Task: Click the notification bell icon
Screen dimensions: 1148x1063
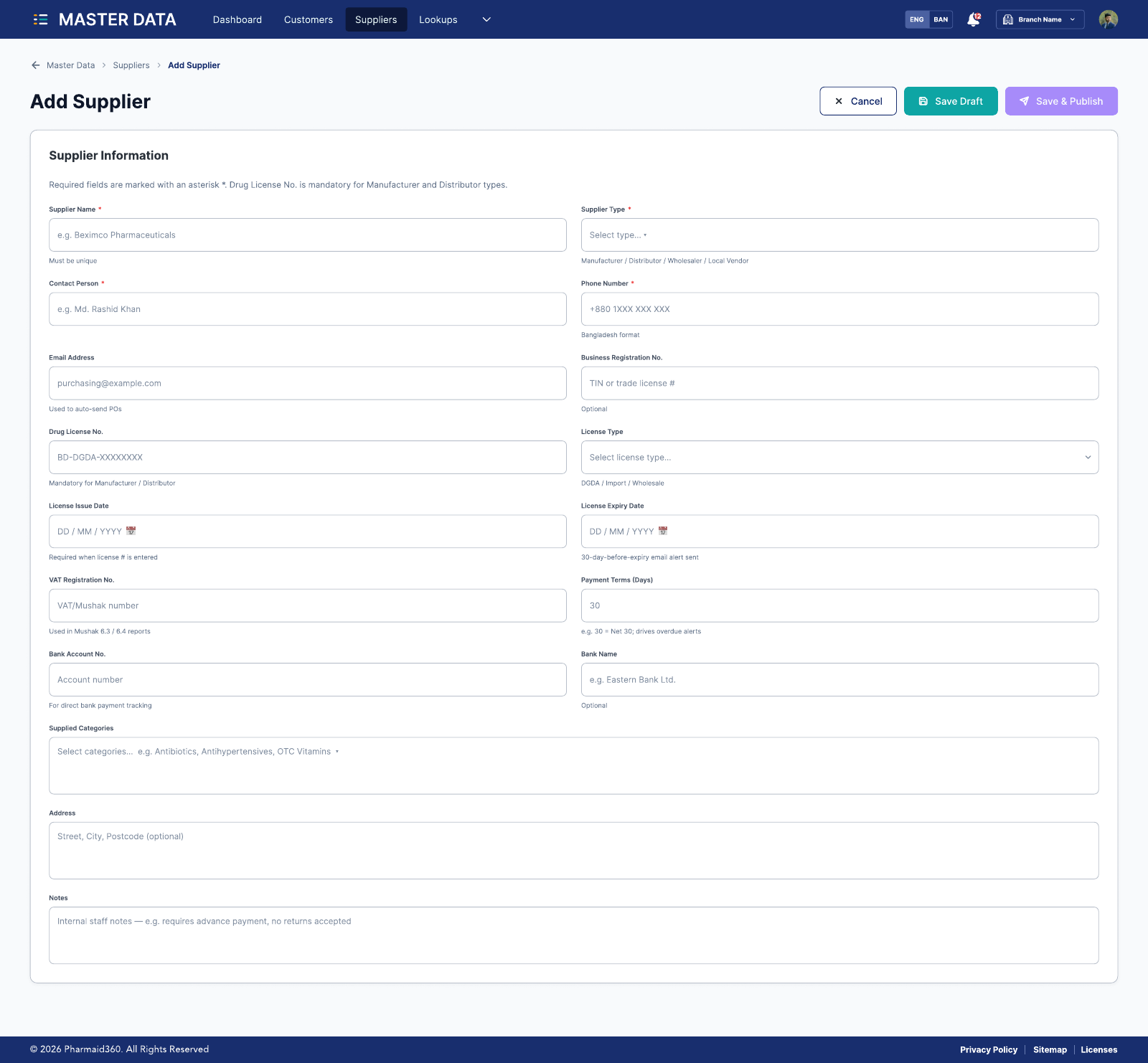Action: click(974, 19)
